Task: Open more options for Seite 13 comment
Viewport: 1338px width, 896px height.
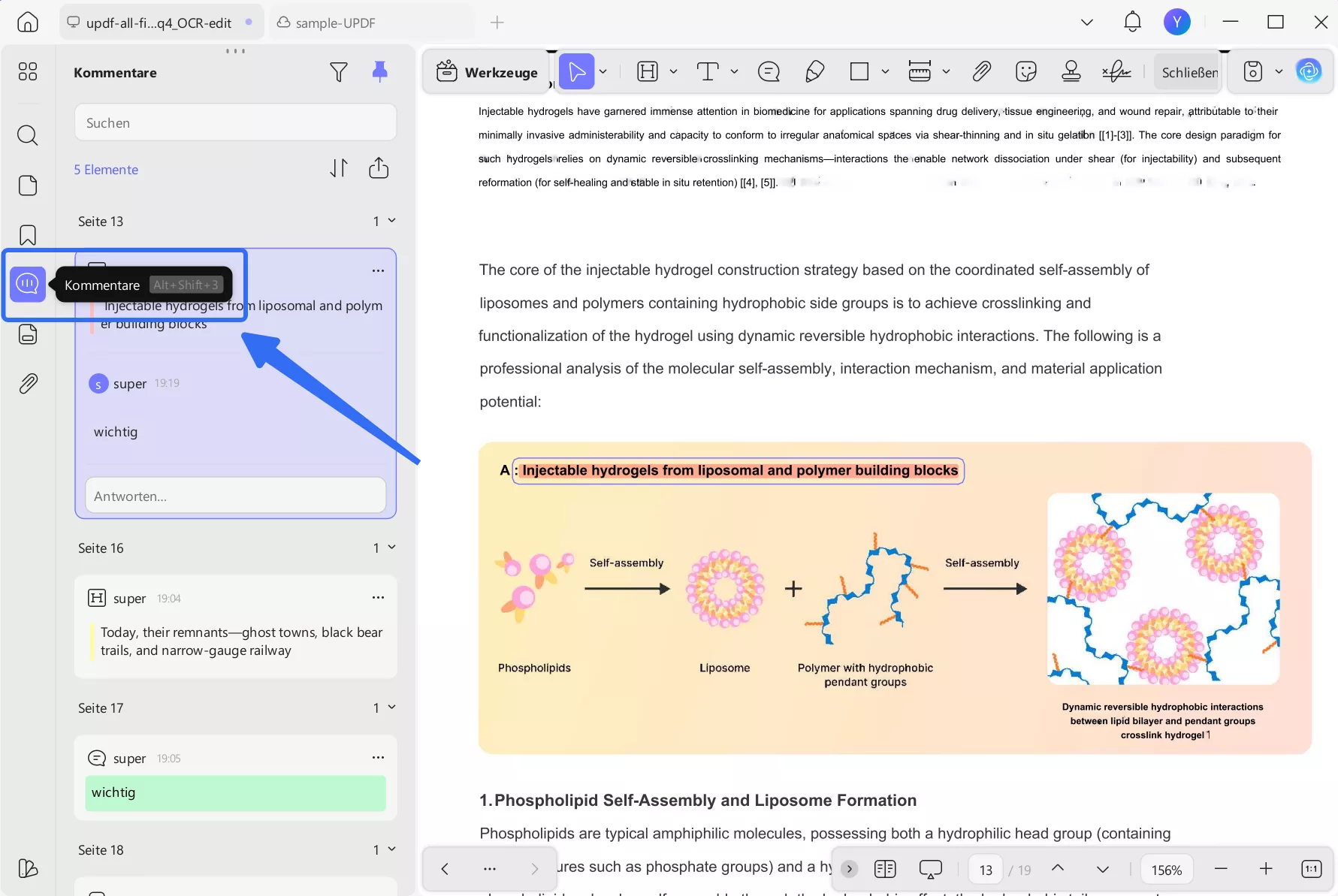Action: tap(378, 270)
